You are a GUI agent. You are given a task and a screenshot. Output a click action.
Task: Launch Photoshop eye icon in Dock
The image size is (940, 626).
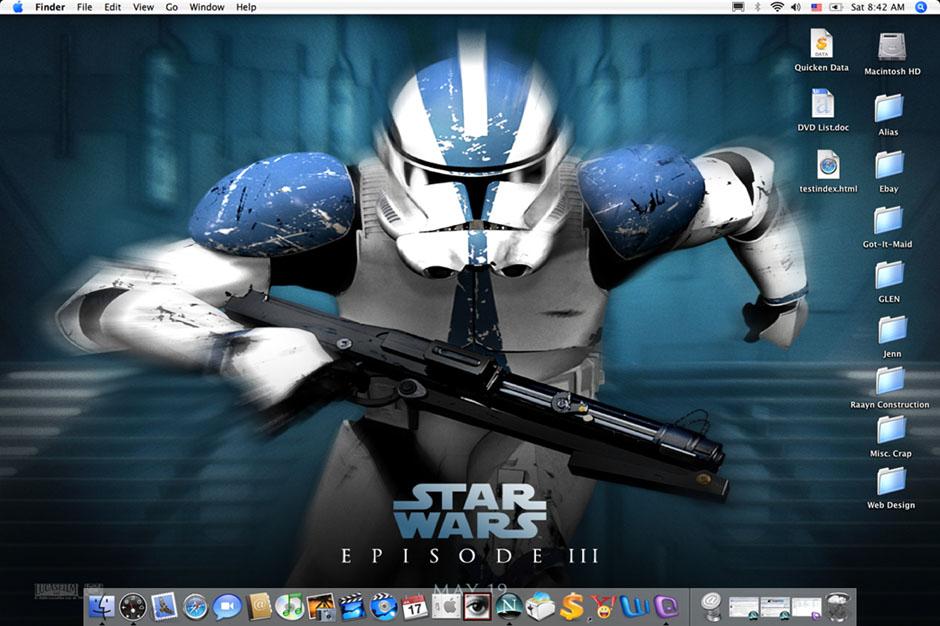tap(477, 607)
